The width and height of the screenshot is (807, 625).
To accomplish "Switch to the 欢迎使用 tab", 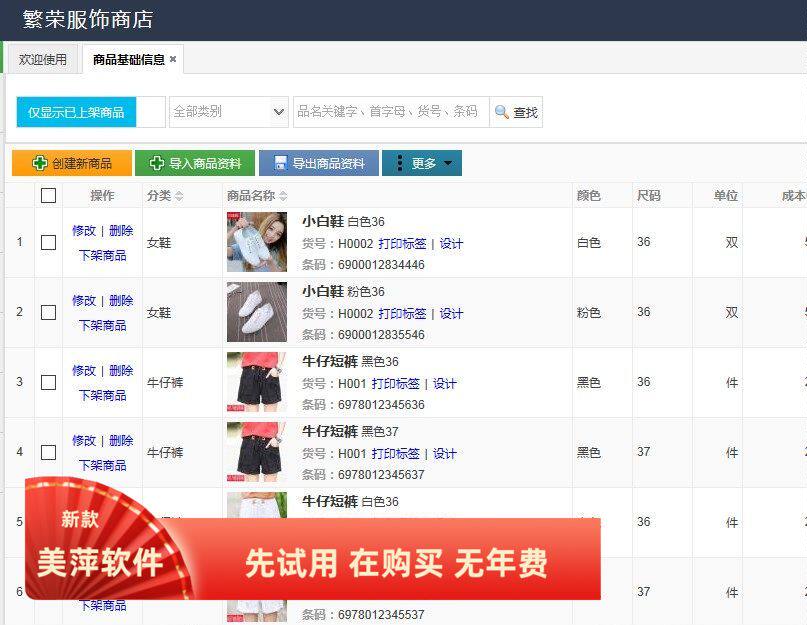I will (x=43, y=59).
